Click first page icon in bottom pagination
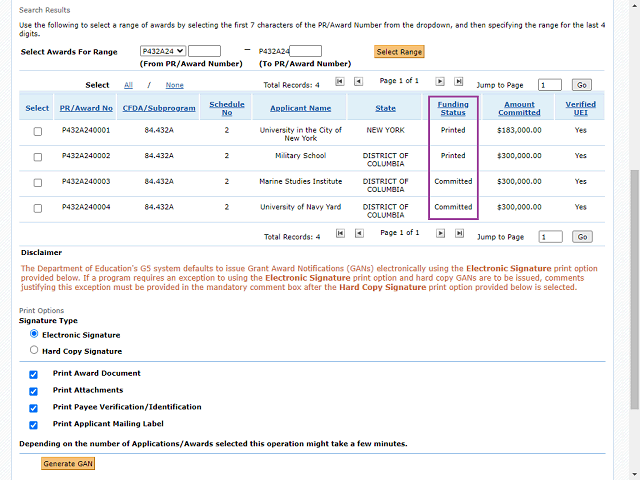The image size is (640, 480). pyautogui.click(x=340, y=233)
